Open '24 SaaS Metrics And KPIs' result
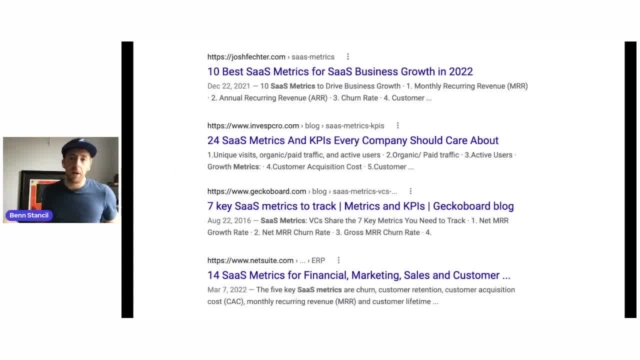The height and width of the screenshot is (360, 640). [353, 140]
